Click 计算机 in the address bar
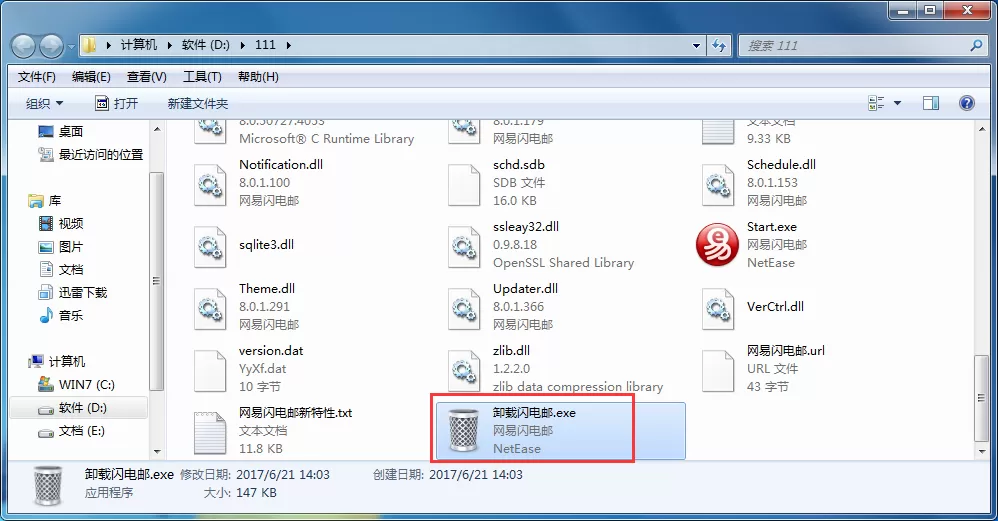Image resolution: width=998 pixels, height=521 pixels. (139, 45)
